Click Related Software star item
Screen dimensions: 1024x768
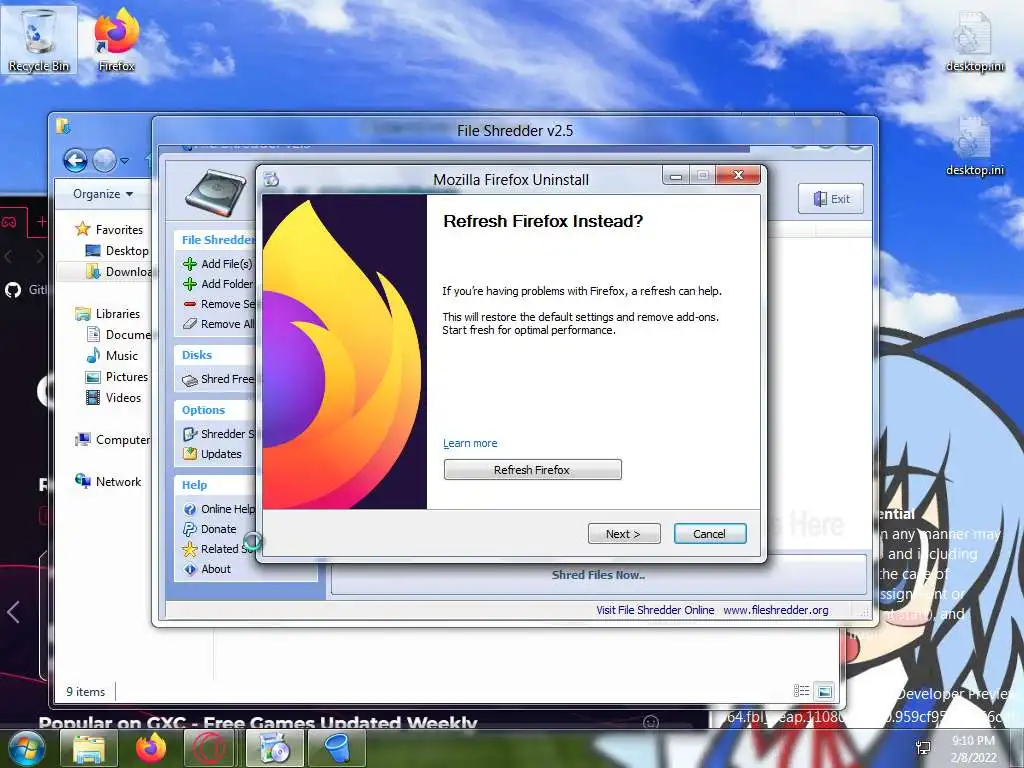(x=218, y=549)
